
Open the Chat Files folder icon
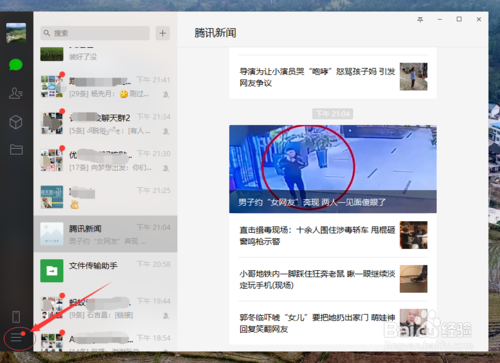click(16, 150)
